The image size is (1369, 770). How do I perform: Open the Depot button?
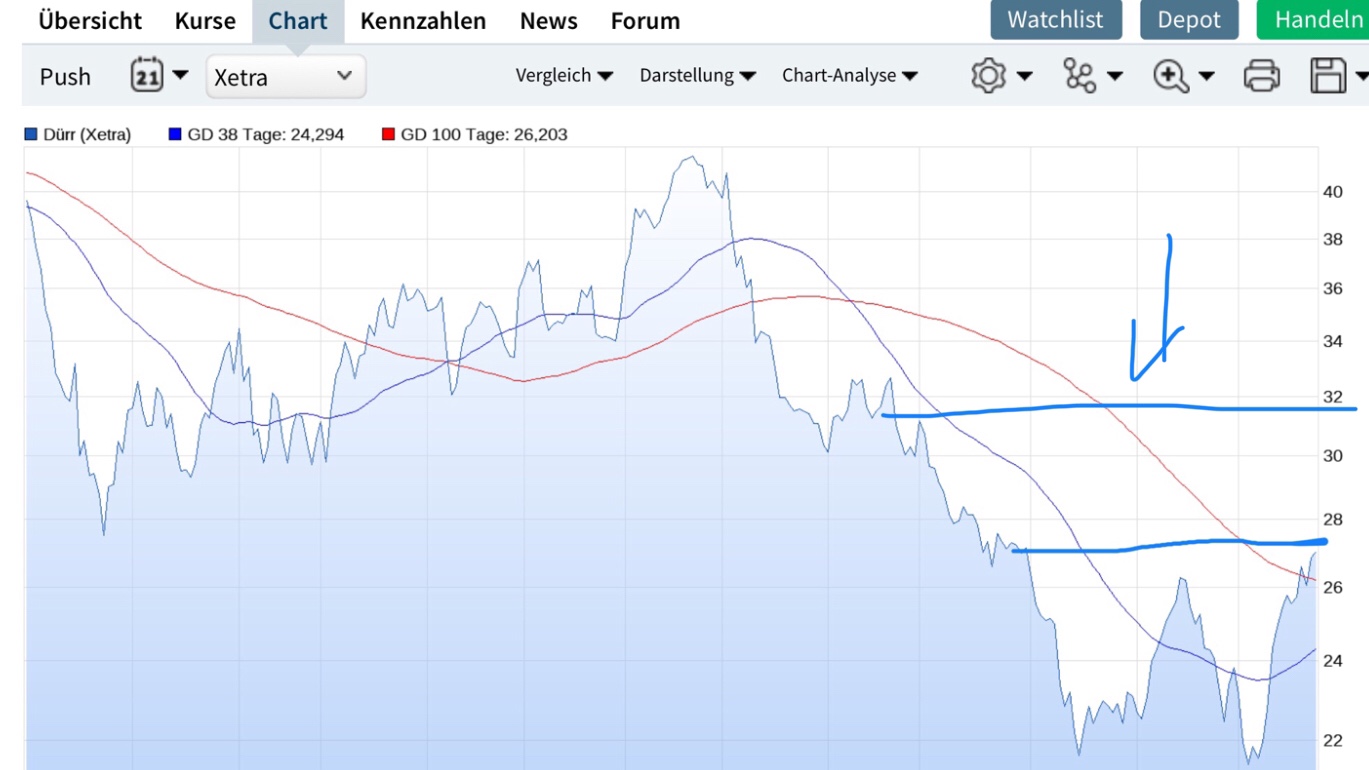click(1189, 20)
